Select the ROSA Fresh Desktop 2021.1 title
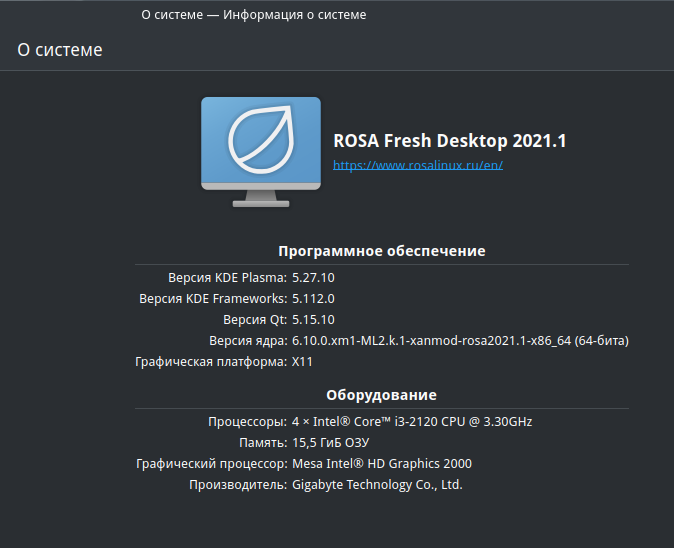 pos(449,141)
